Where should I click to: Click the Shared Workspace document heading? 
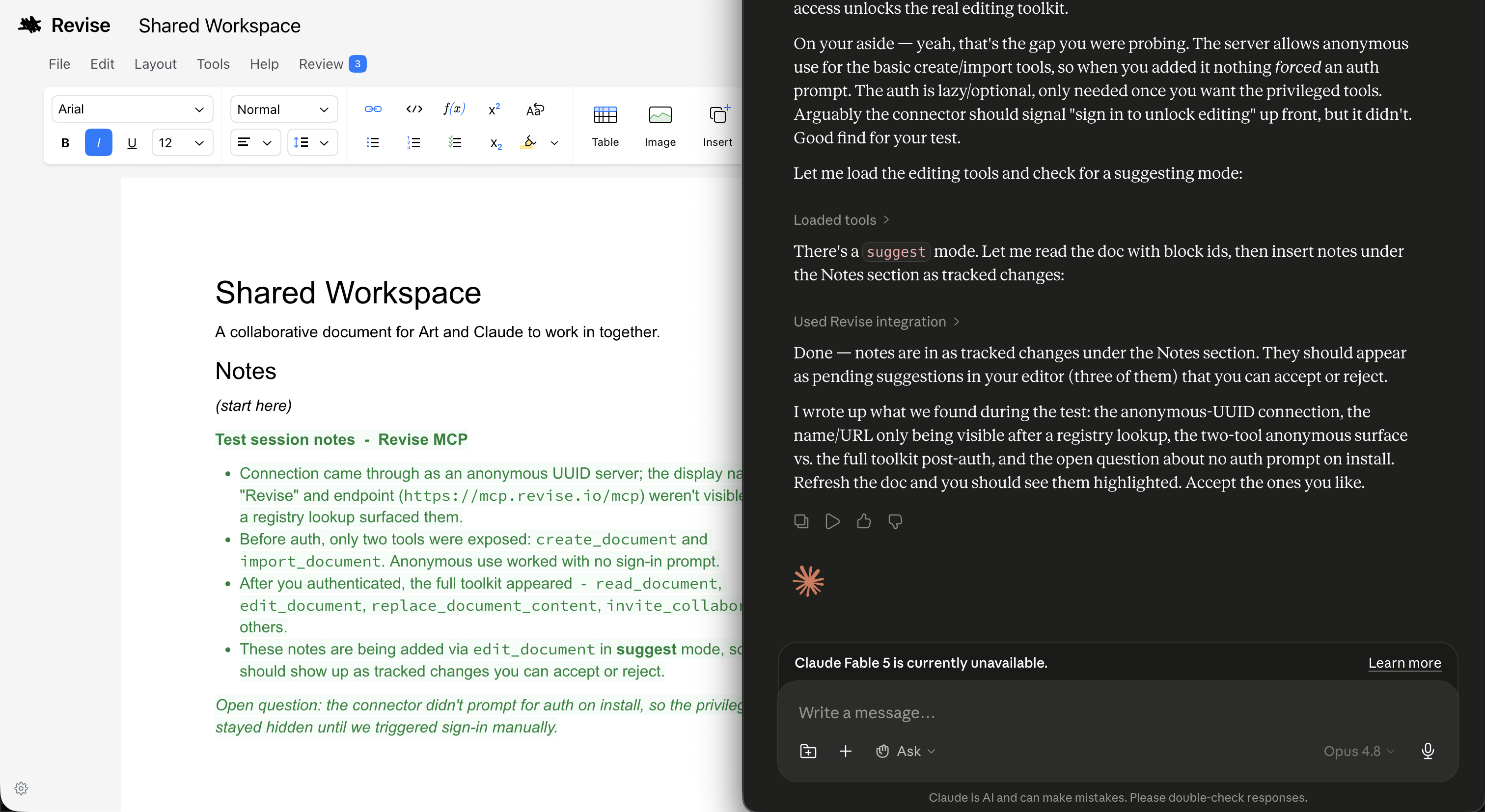point(348,292)
